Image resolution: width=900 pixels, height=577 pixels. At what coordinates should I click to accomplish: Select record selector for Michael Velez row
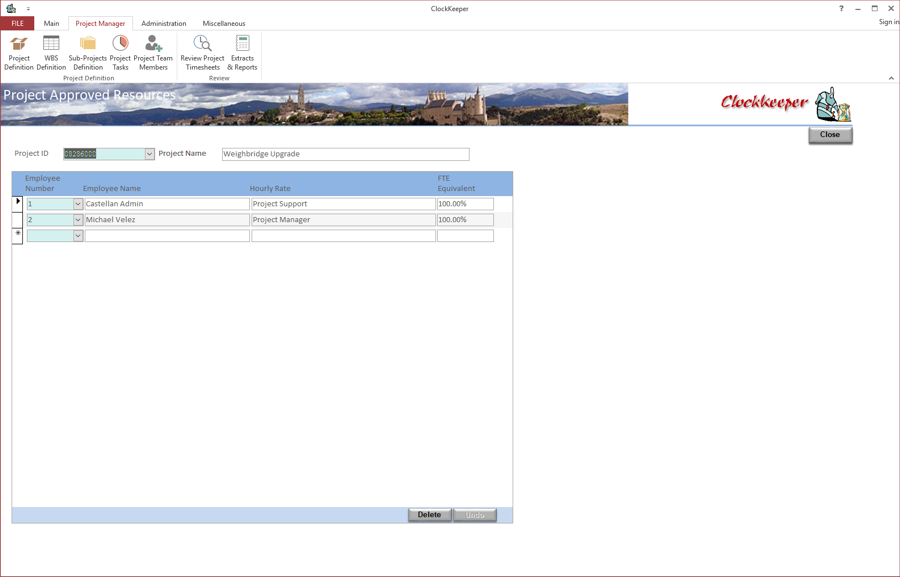17,220
